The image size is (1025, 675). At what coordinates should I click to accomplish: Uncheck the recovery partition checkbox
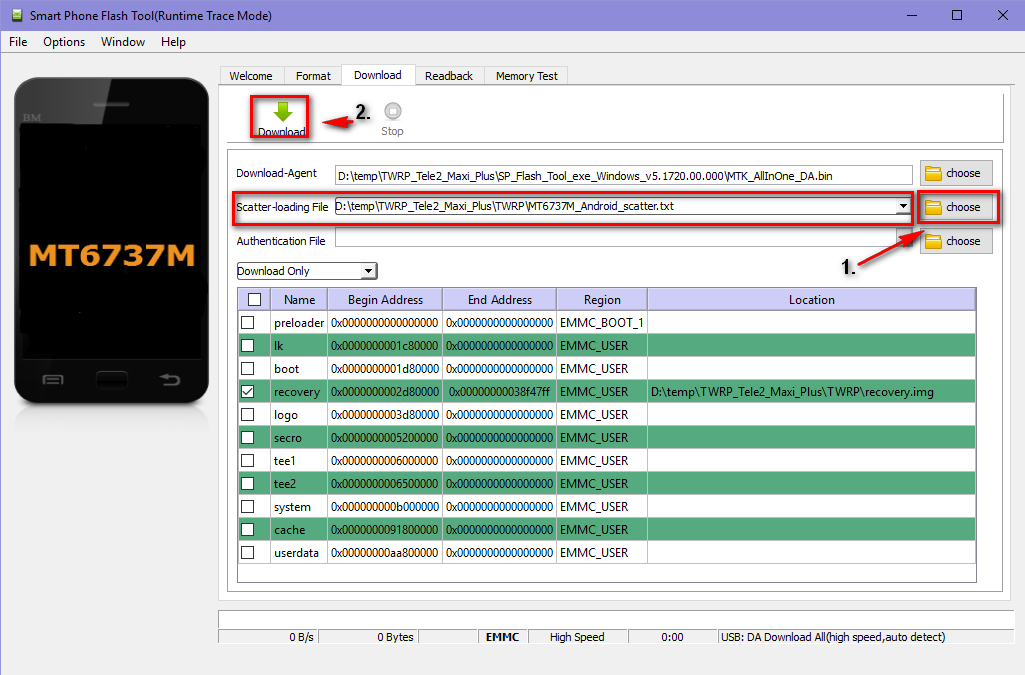coord(248,392)
